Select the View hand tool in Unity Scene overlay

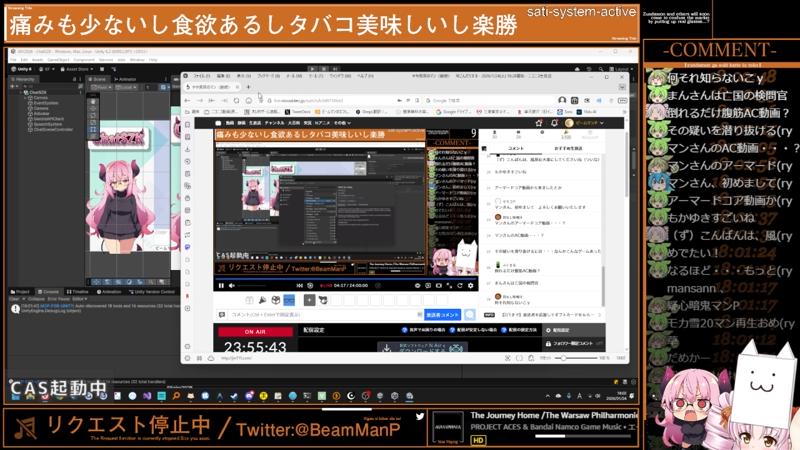pos(92,102)
